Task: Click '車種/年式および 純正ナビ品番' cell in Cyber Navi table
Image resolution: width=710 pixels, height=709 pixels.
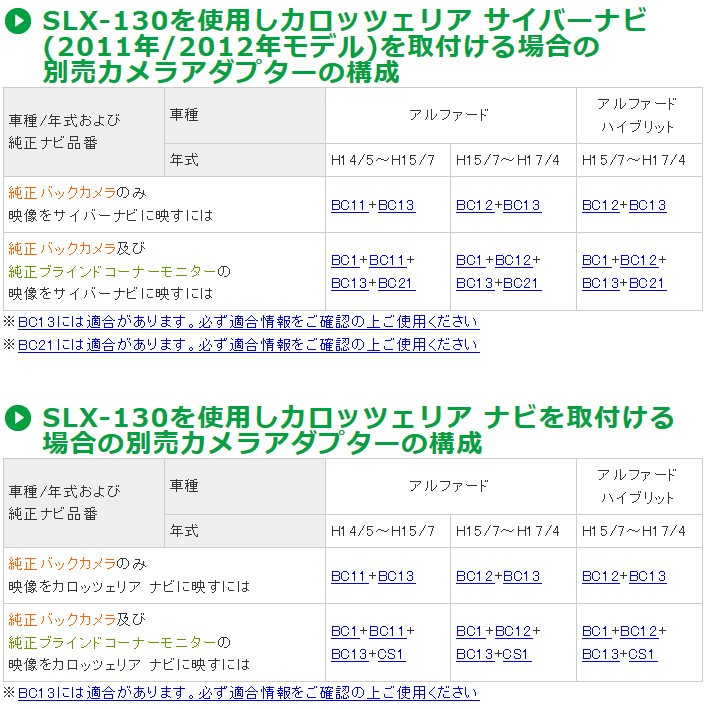Action: 84,132
